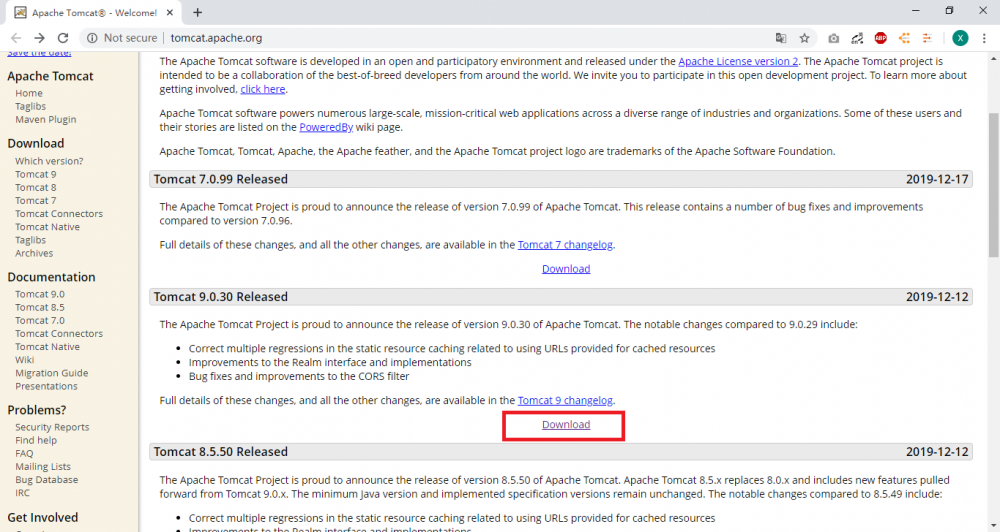
Task: Open the Bug Database link
Action: pos(47,480)
